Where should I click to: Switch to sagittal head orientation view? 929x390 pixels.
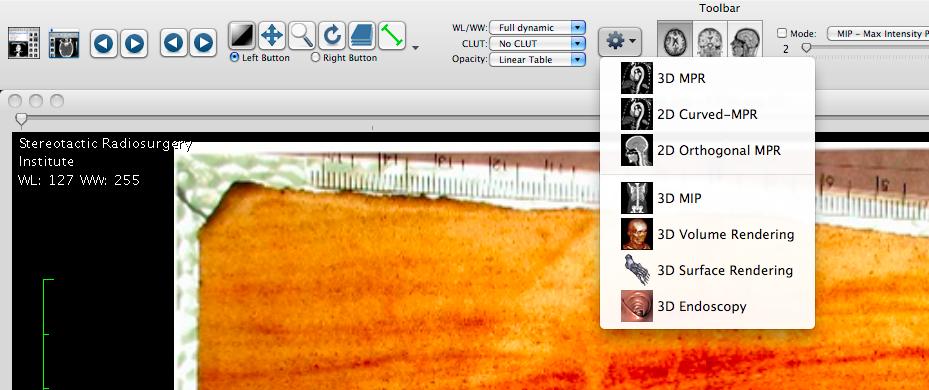point(745,40)
